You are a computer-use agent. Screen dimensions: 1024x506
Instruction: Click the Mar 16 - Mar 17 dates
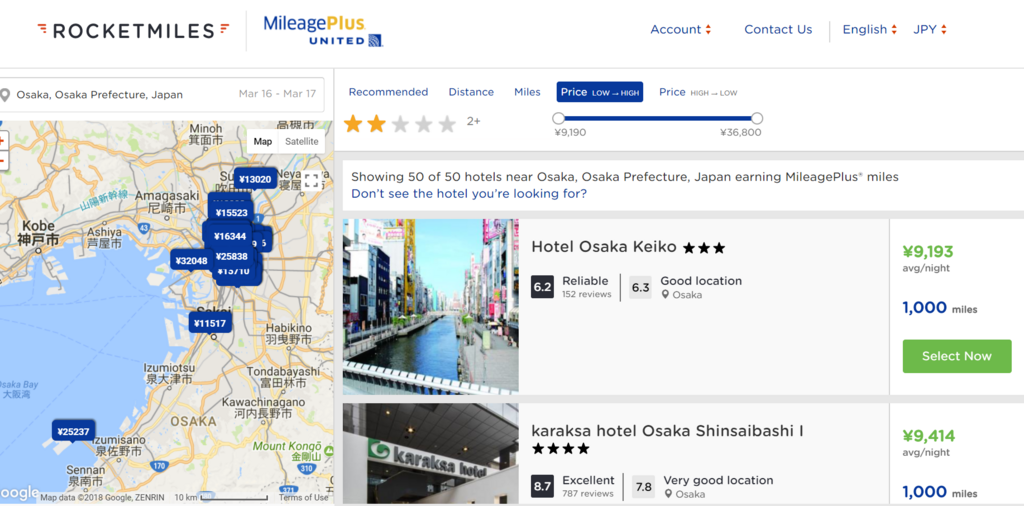(277, 94)
